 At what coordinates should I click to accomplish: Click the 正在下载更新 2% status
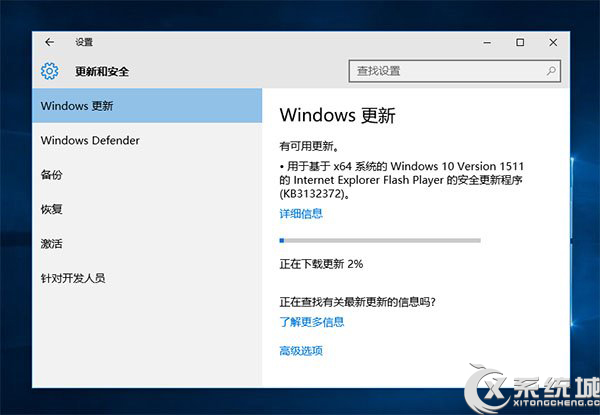pos(321,264)
